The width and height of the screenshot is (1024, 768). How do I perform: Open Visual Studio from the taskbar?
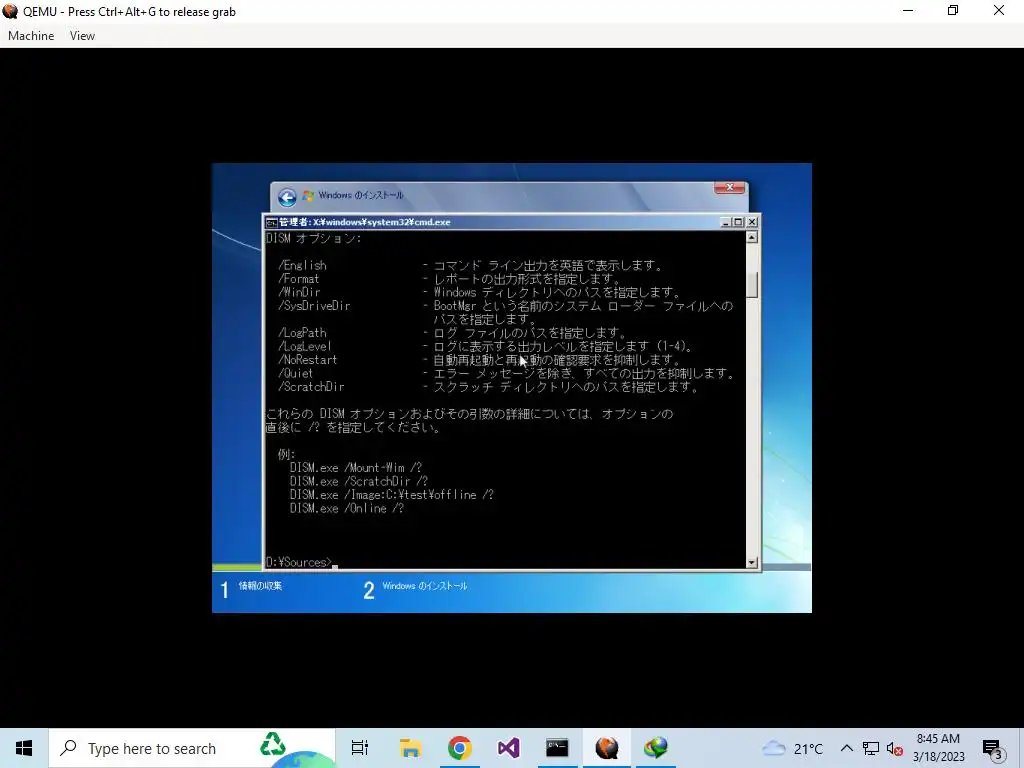509,748
